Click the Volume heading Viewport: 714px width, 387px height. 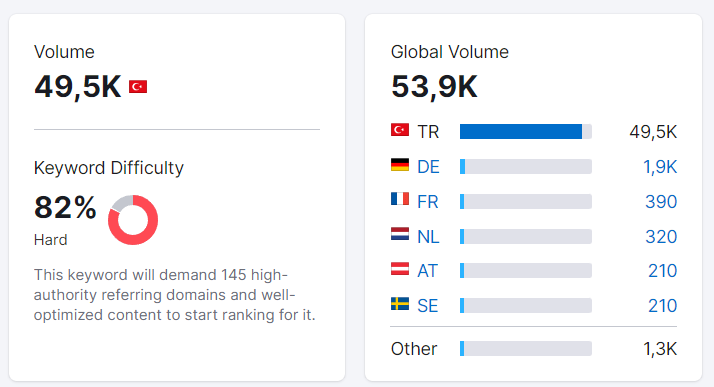[64, 52]
